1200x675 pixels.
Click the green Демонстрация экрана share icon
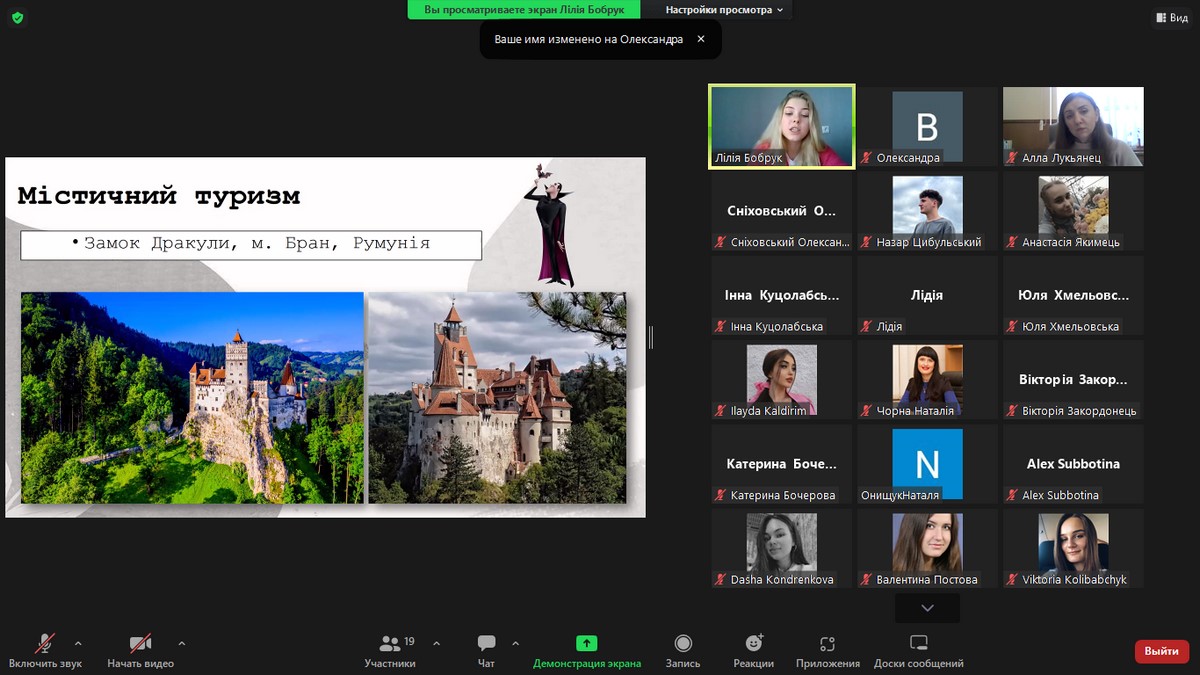coord(587,644)
